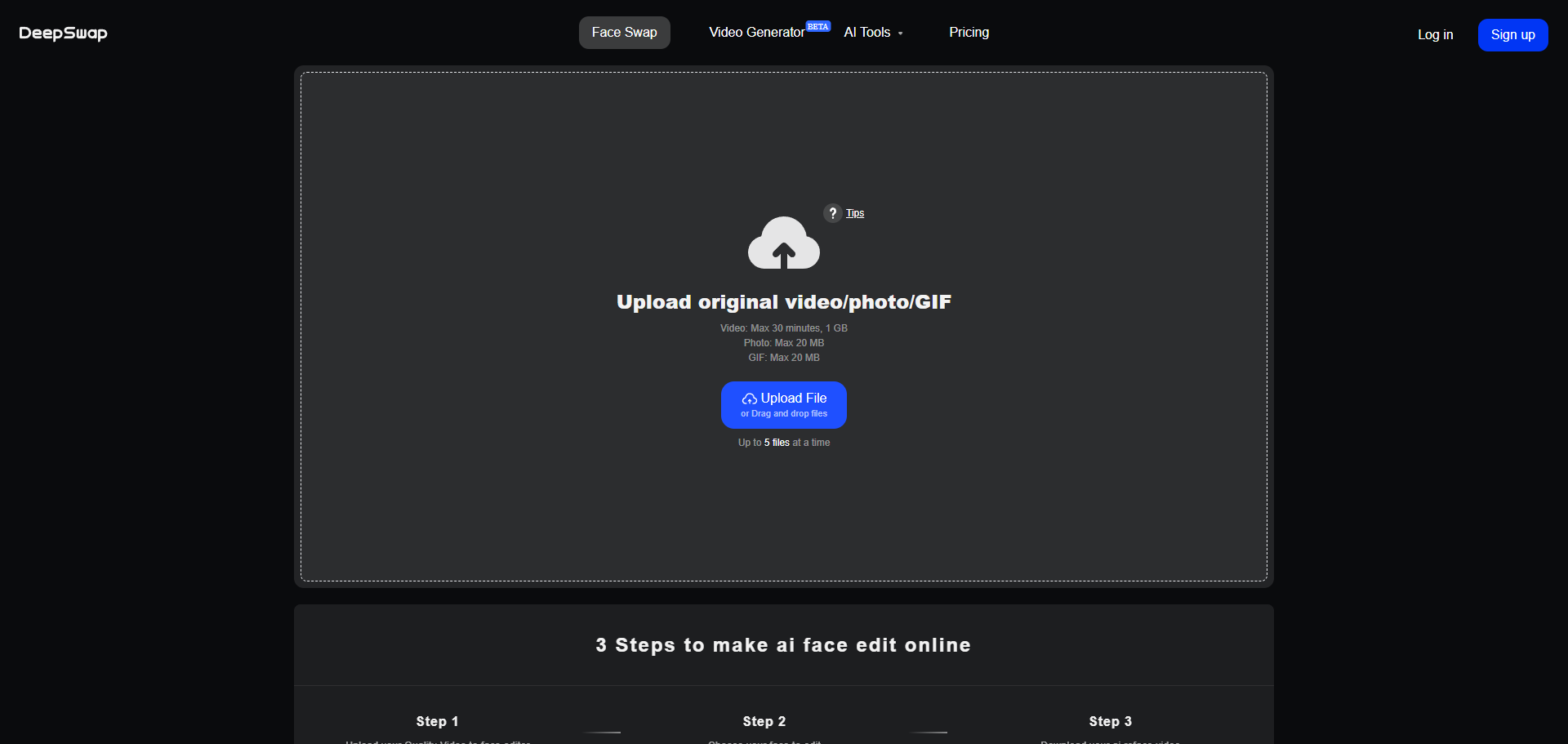
Task: Select the Face Swap tab
Action: pyautogui.click(x=624, y=33)
